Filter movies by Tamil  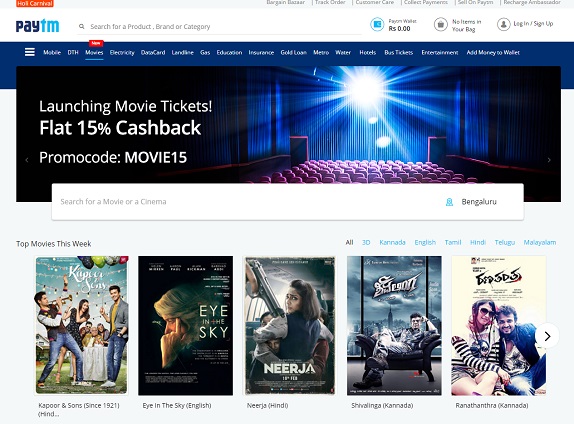pos(453,242)
